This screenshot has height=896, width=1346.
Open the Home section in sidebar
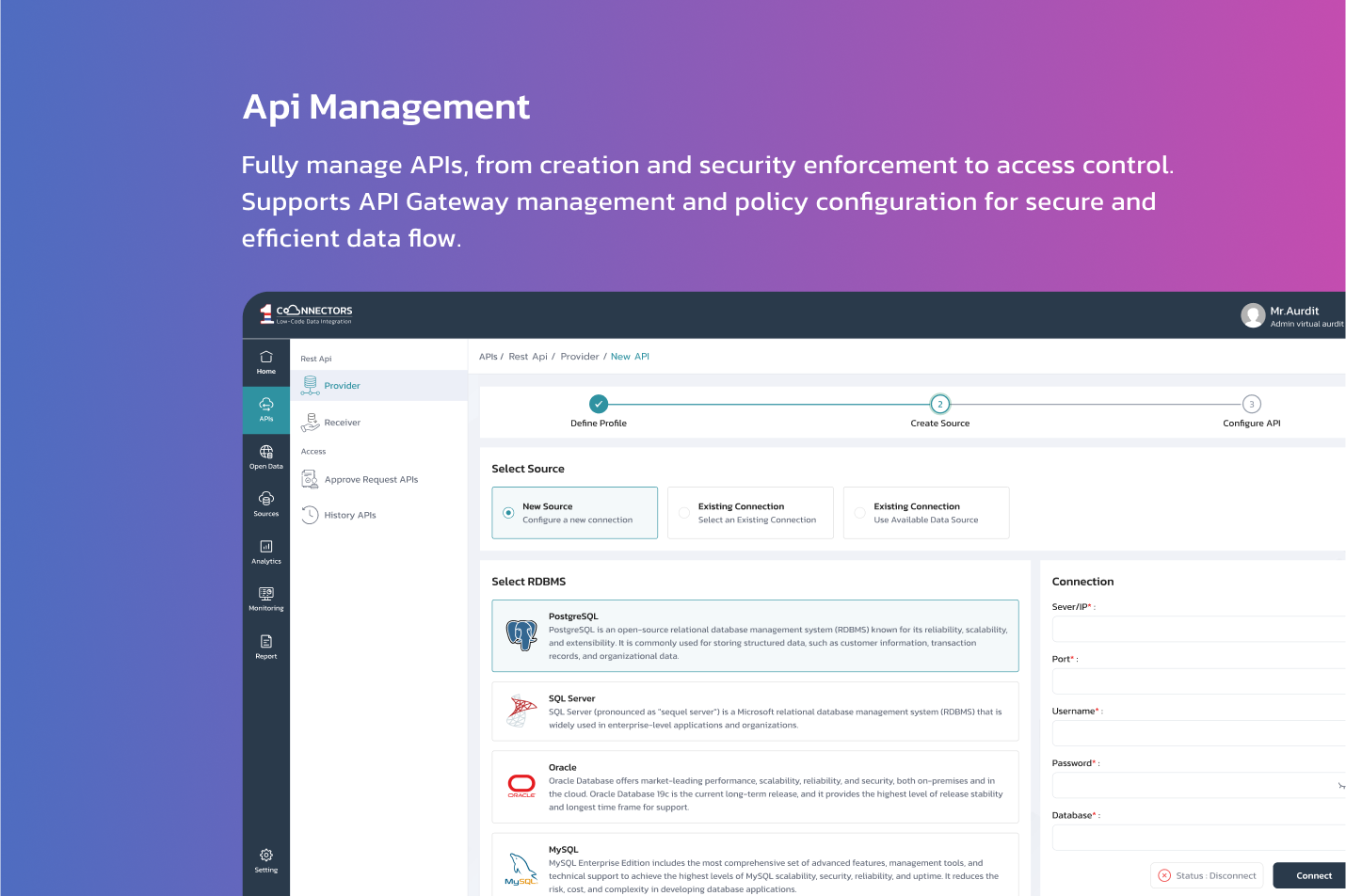(266, 362)
